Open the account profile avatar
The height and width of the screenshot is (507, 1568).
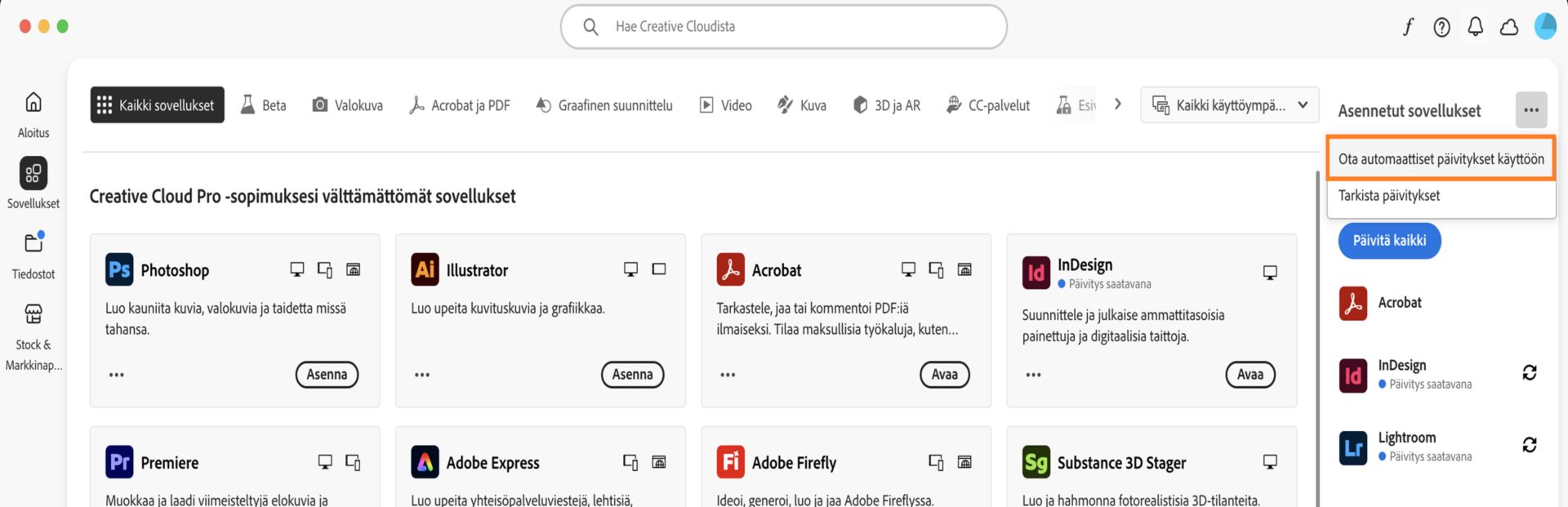pyautogui.click(x=1545, y=26)
